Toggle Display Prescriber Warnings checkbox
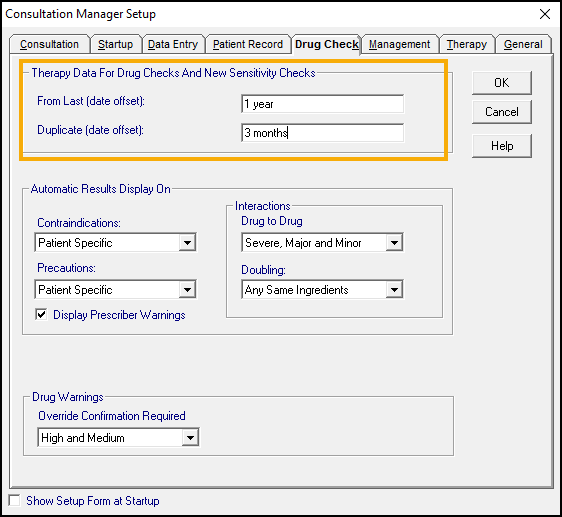 (41, 315)
